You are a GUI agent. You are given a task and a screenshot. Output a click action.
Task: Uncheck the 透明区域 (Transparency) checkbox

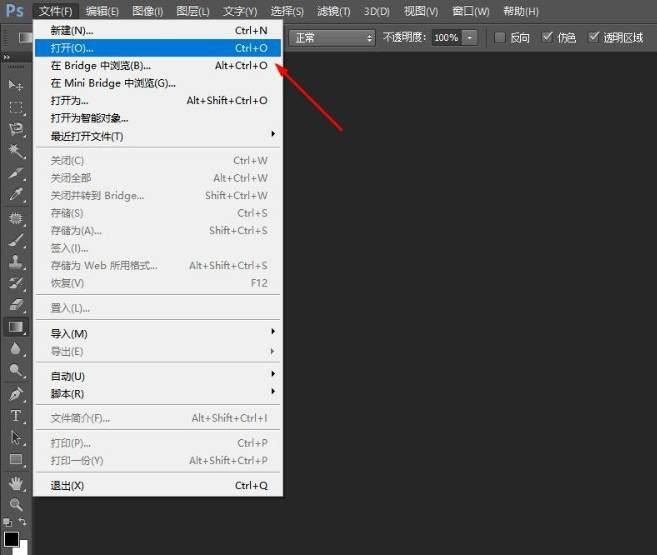tap(594, 37)
